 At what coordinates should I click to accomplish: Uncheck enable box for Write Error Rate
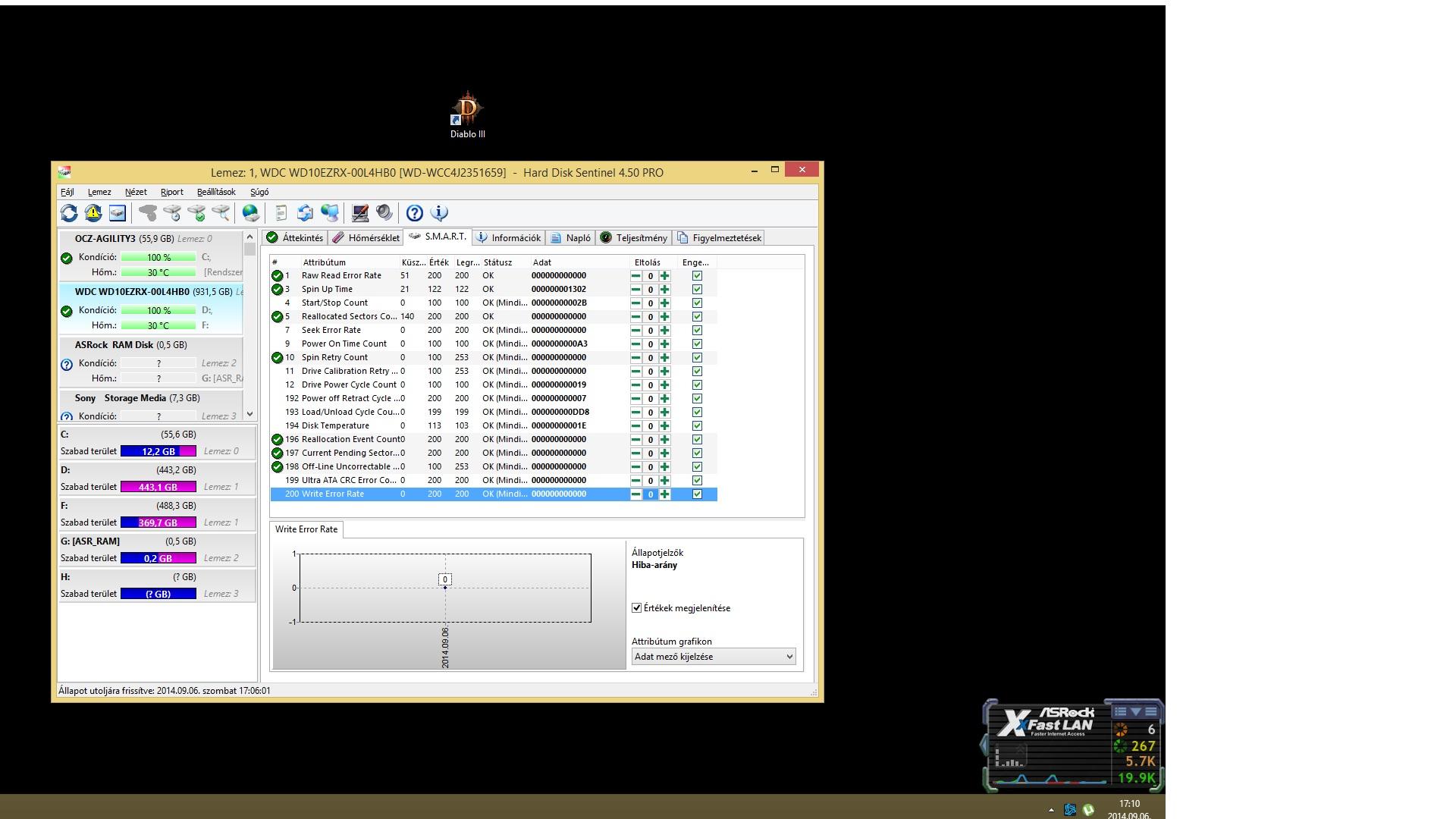pyautogui.click(x=697, y=494)
